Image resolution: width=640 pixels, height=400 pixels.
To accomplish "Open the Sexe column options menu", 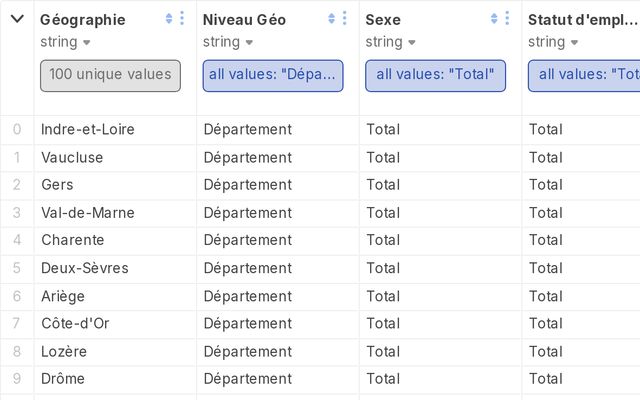I will pyautogui.click(x=507, y=19).
